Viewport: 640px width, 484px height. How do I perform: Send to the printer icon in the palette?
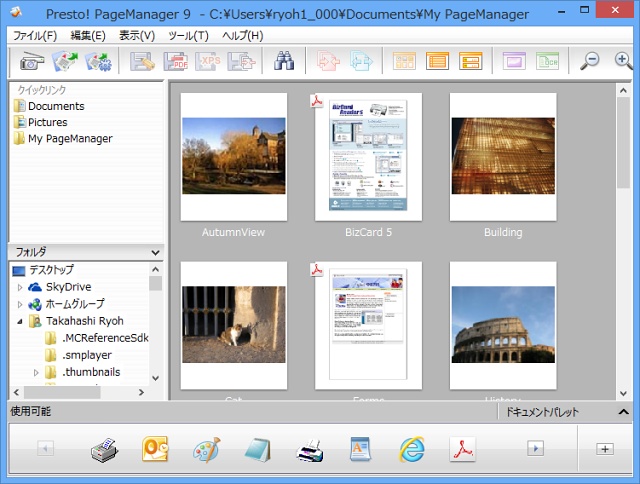pyautogui.click(x=309, y=451)
